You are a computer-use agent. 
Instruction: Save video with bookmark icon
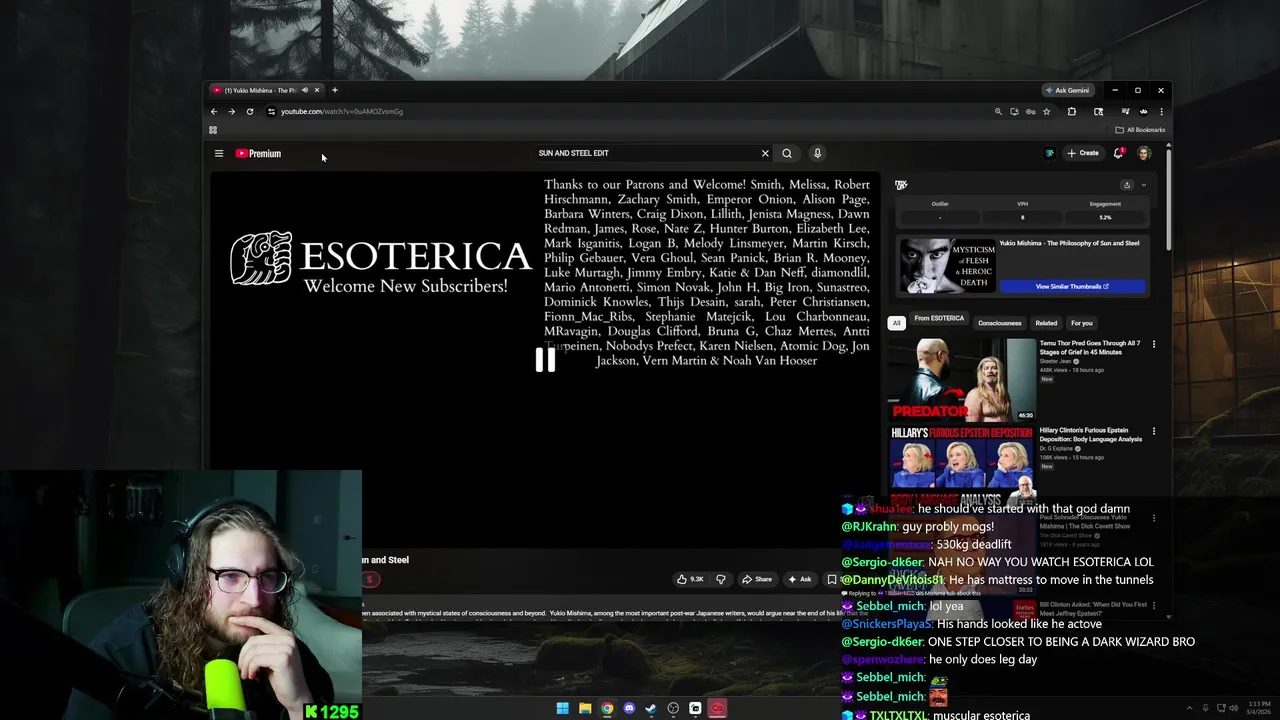pos(831,579)
